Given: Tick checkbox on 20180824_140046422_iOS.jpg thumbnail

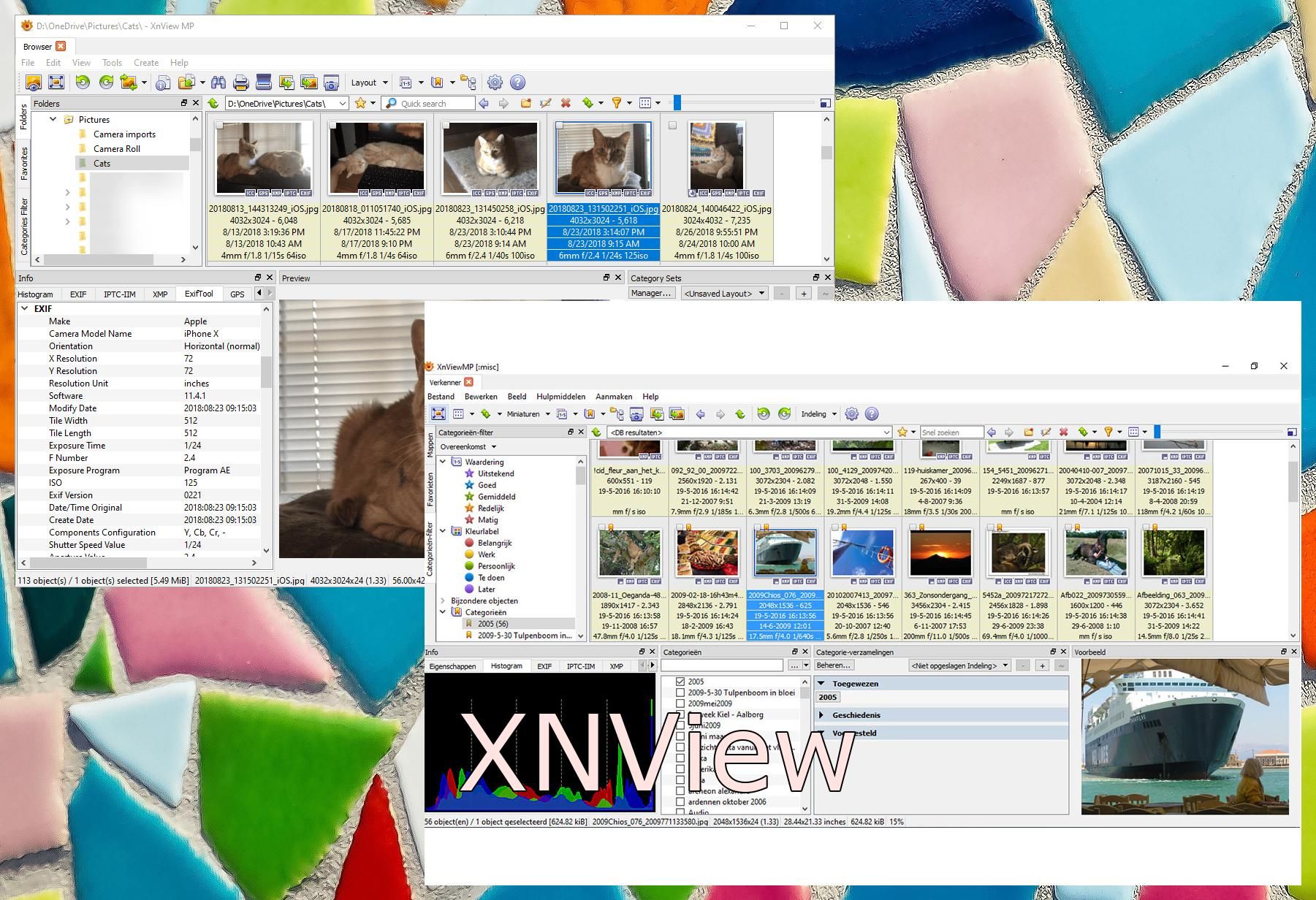Looking at the screenshot, I should click(x=673, y=126).
